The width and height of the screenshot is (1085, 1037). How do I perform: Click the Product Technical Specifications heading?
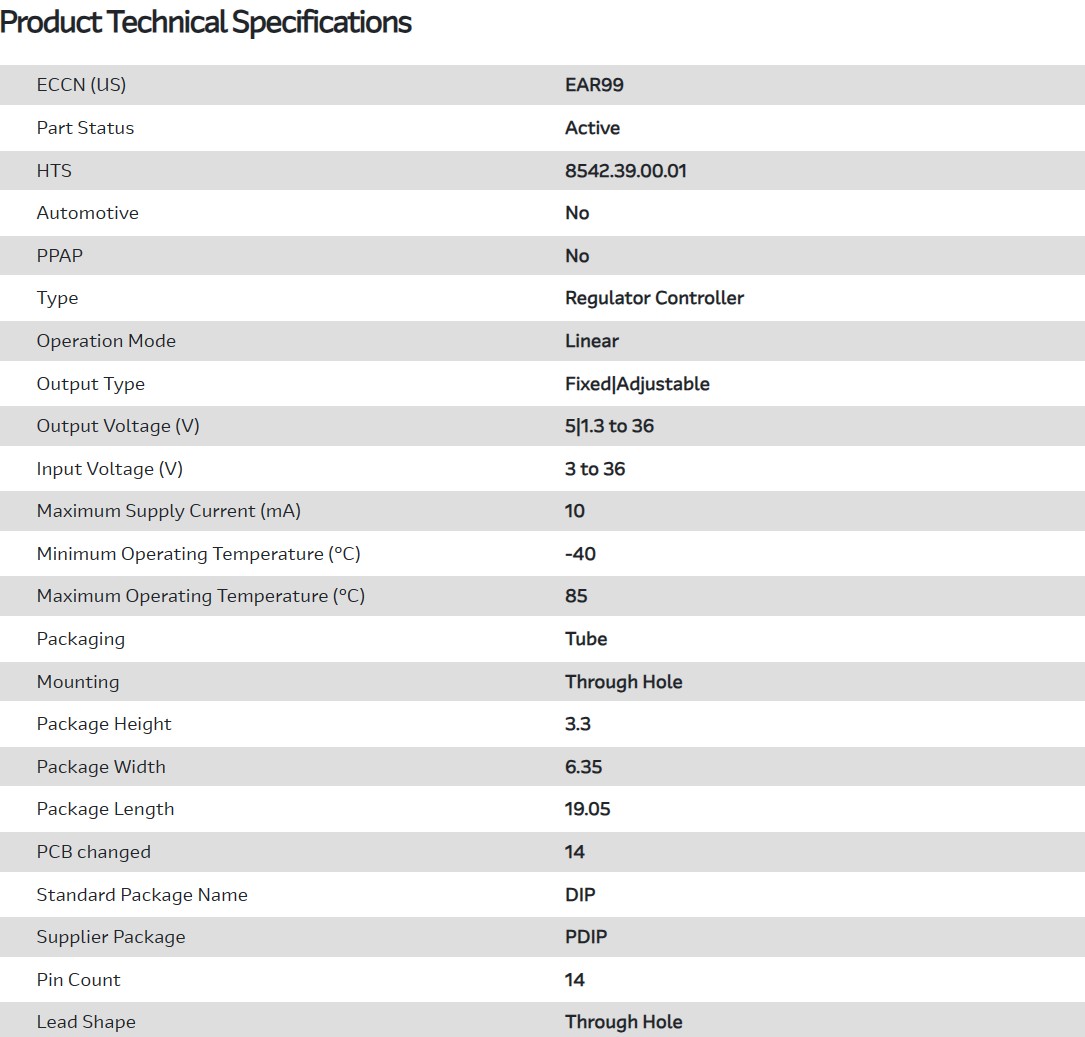pos(206,22)
